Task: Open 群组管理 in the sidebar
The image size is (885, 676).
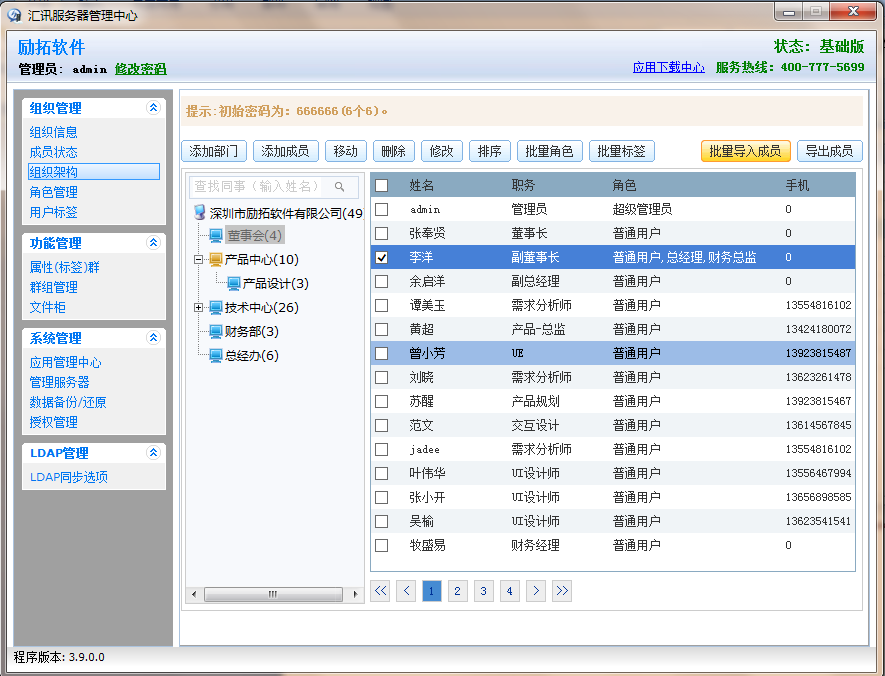Action: (54, 287)
